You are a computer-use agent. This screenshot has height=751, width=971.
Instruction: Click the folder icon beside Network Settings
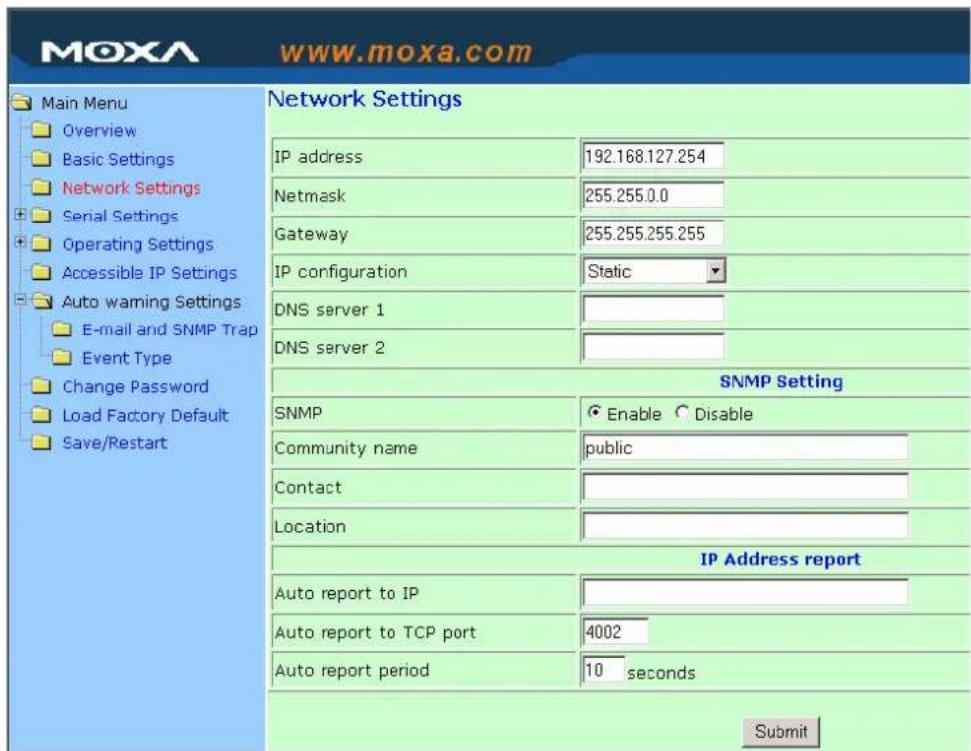click(41, 188)
